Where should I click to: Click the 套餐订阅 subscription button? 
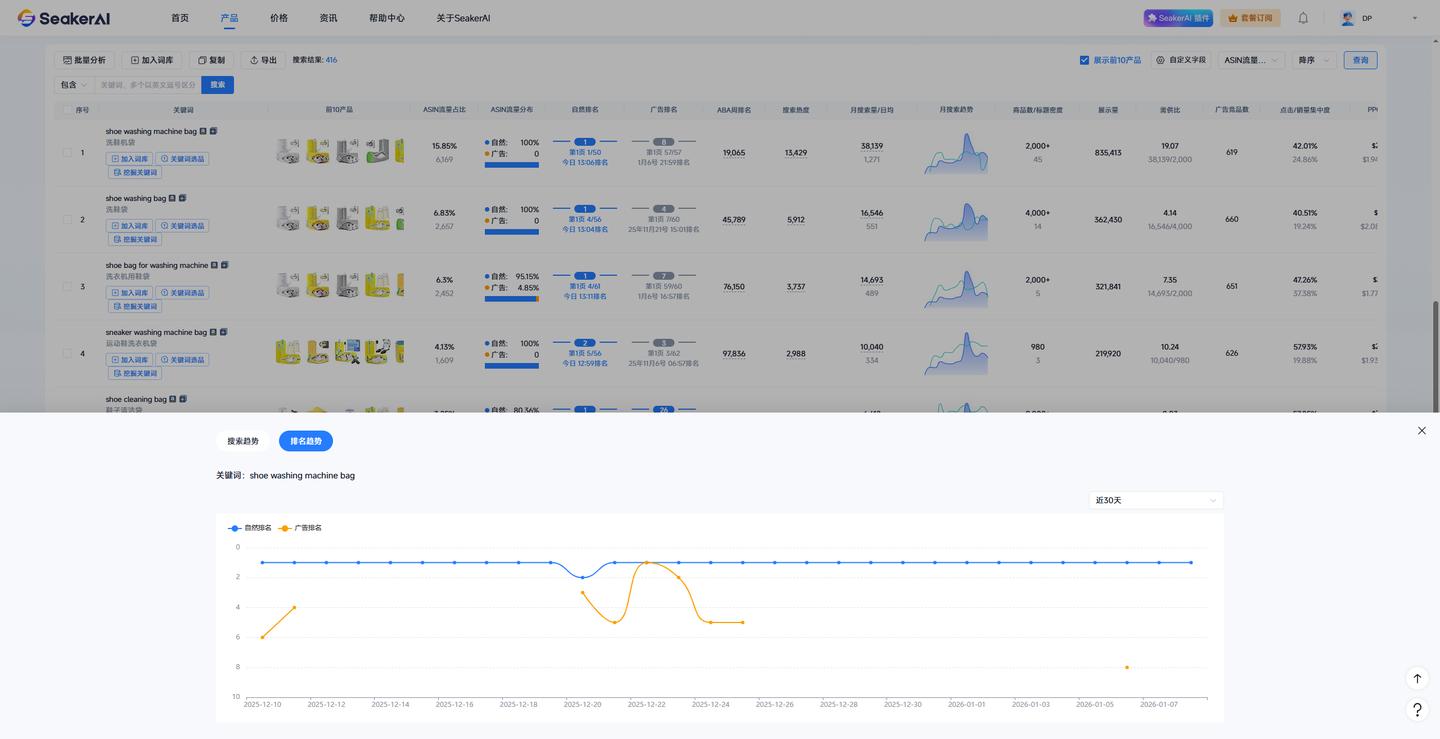(1250, 18)
